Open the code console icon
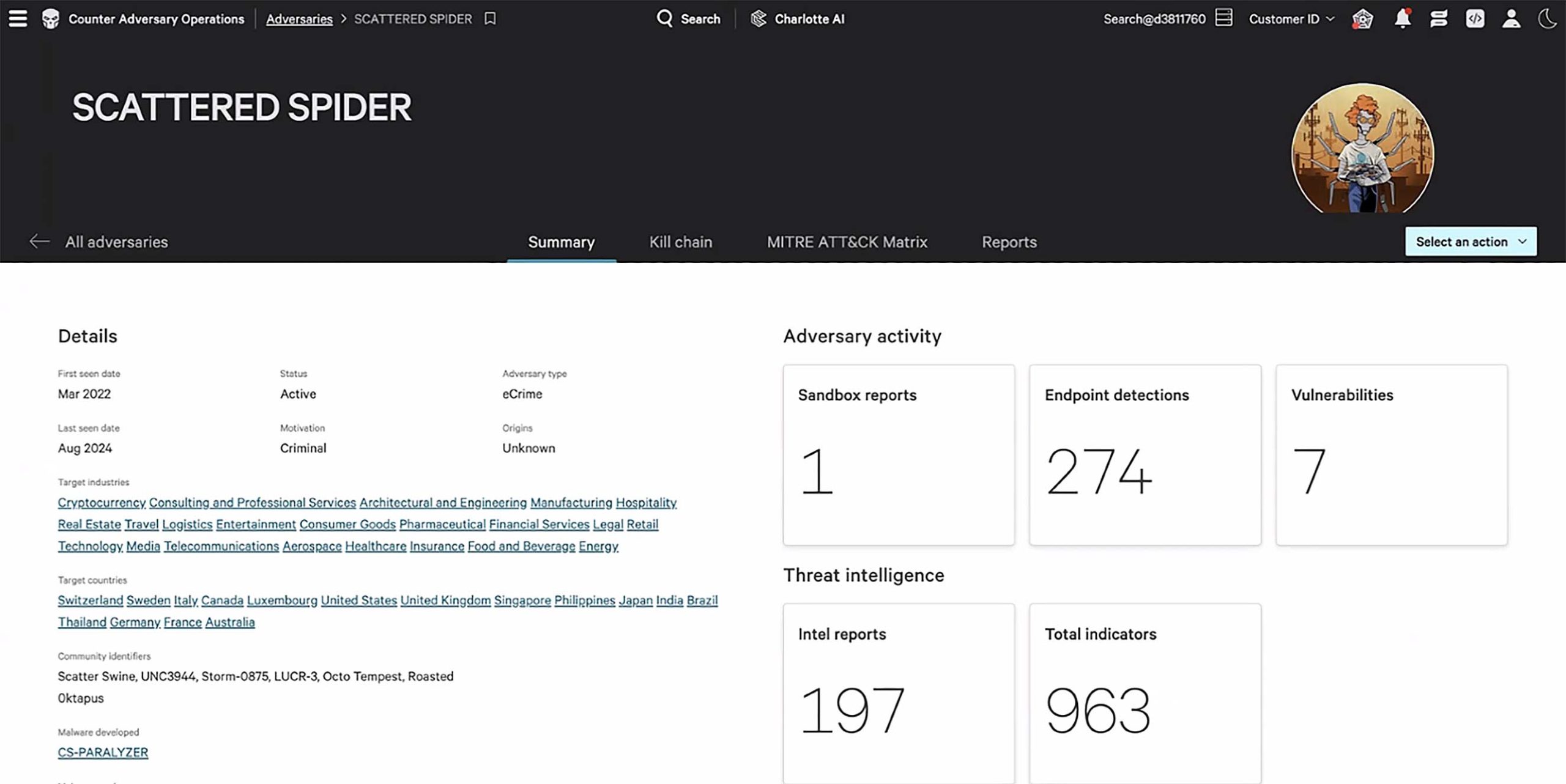This screenshot has height=784, width=1566. (x=1475, y=19)
